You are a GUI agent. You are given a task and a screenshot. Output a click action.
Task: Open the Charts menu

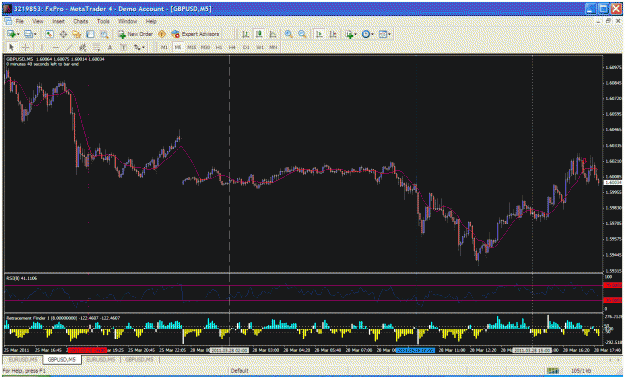pyautogui.click(x=81, y=21)
